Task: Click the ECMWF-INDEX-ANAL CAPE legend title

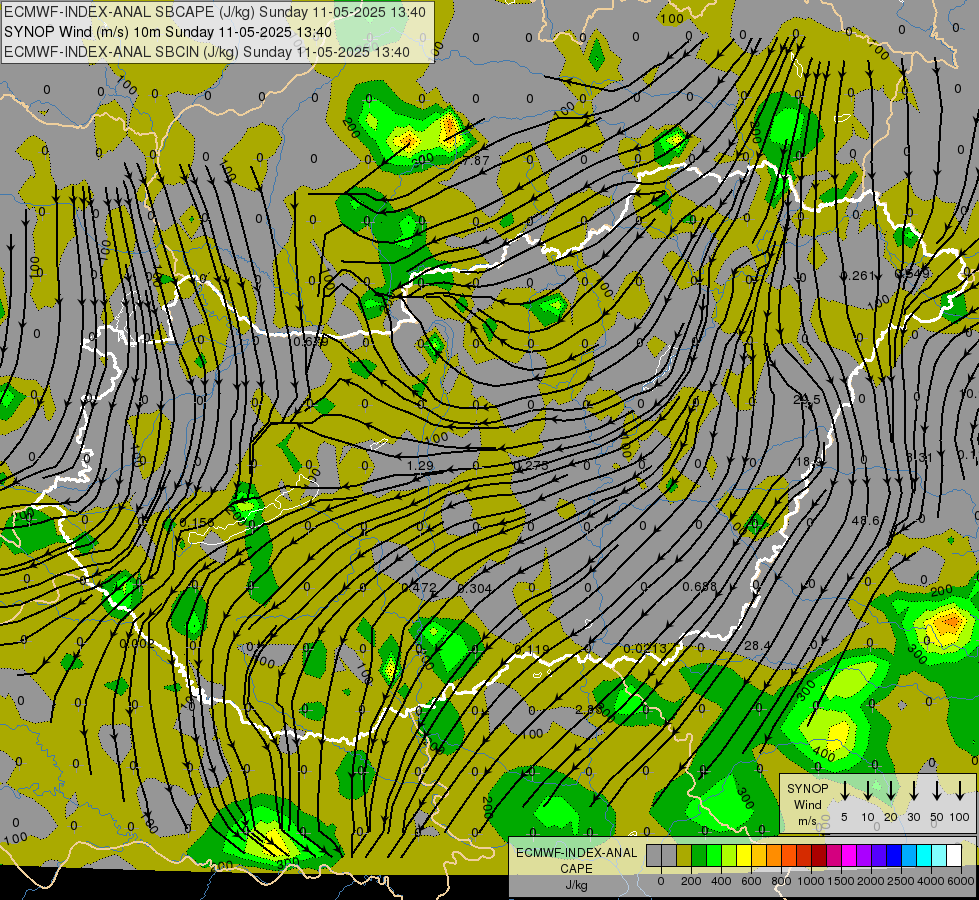Action: click(x=577, y=861)
